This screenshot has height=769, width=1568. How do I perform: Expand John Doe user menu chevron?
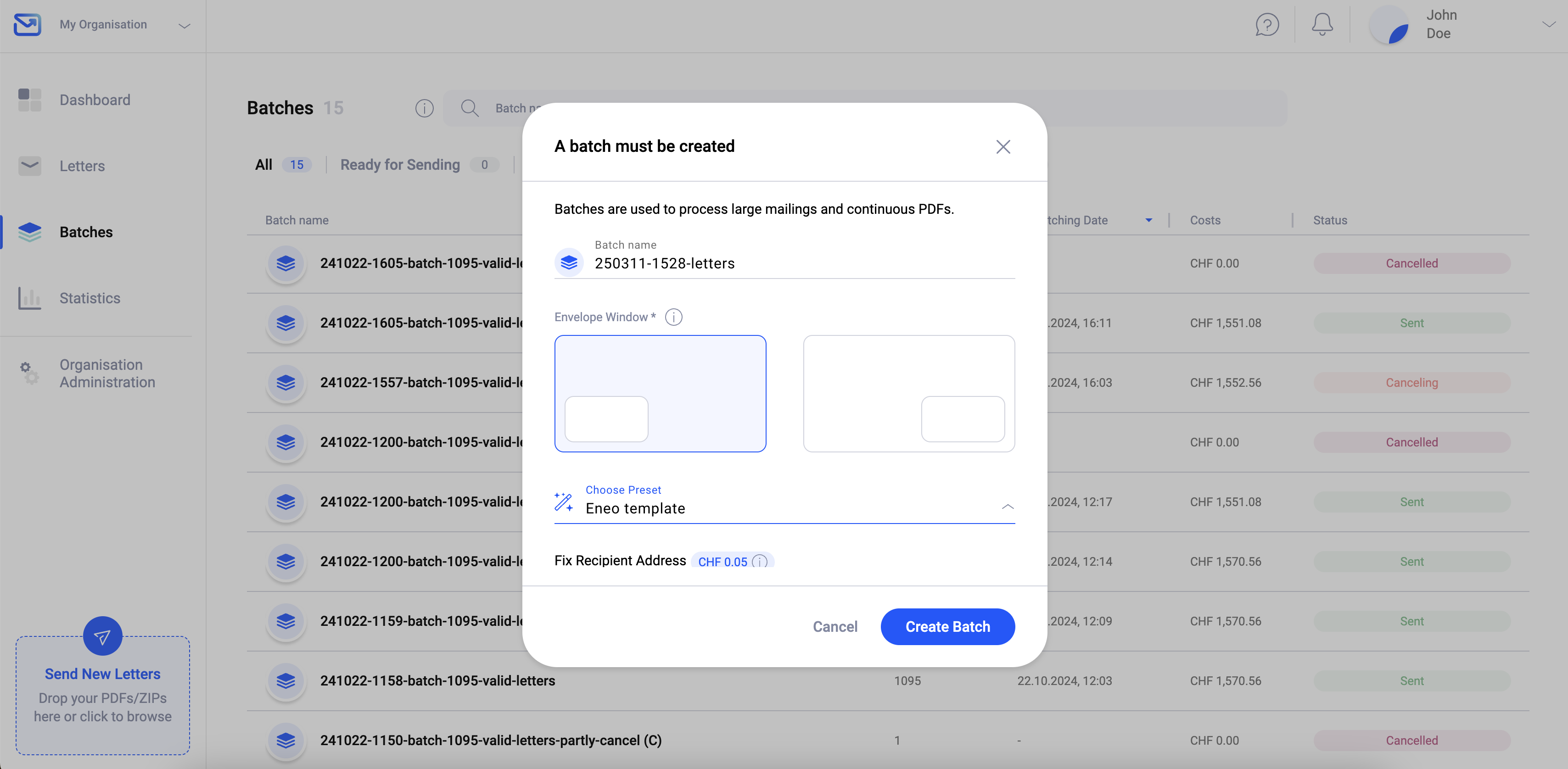pos(1549,25)
